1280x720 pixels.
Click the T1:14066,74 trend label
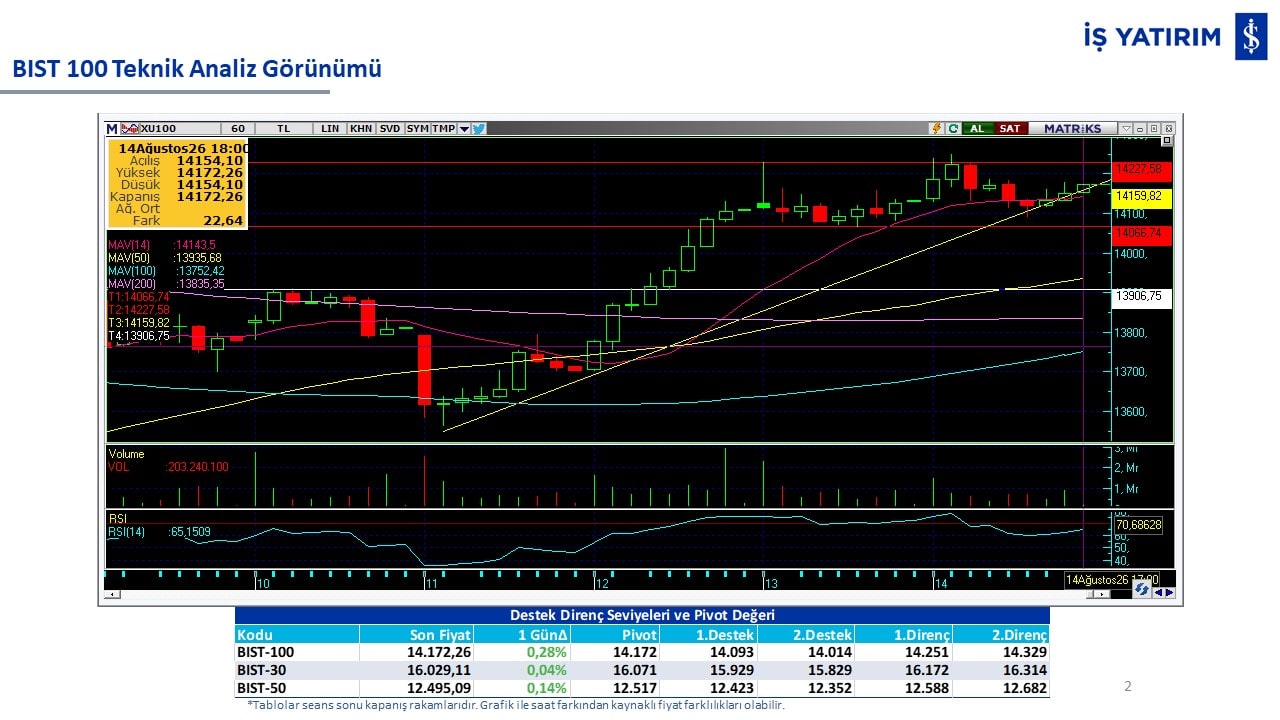pyautogui.click(x=139, y=297)
